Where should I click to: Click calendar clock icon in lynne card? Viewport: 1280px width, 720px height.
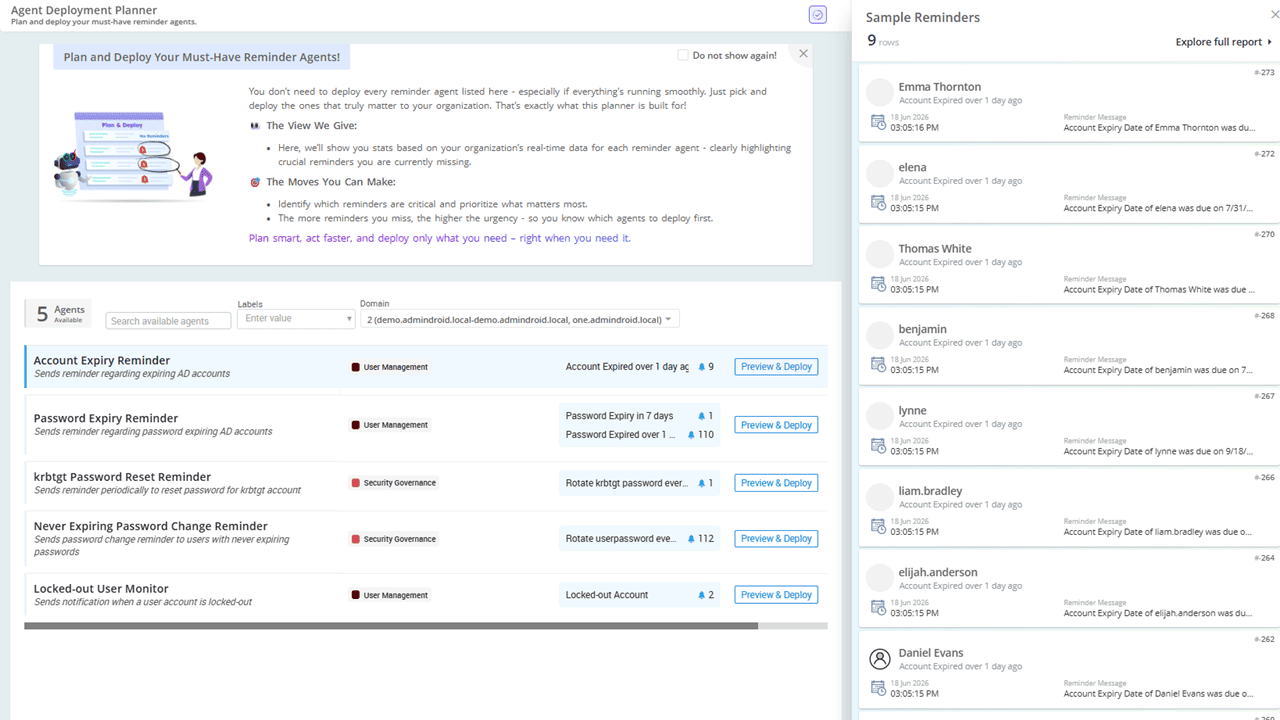[878, 446]
